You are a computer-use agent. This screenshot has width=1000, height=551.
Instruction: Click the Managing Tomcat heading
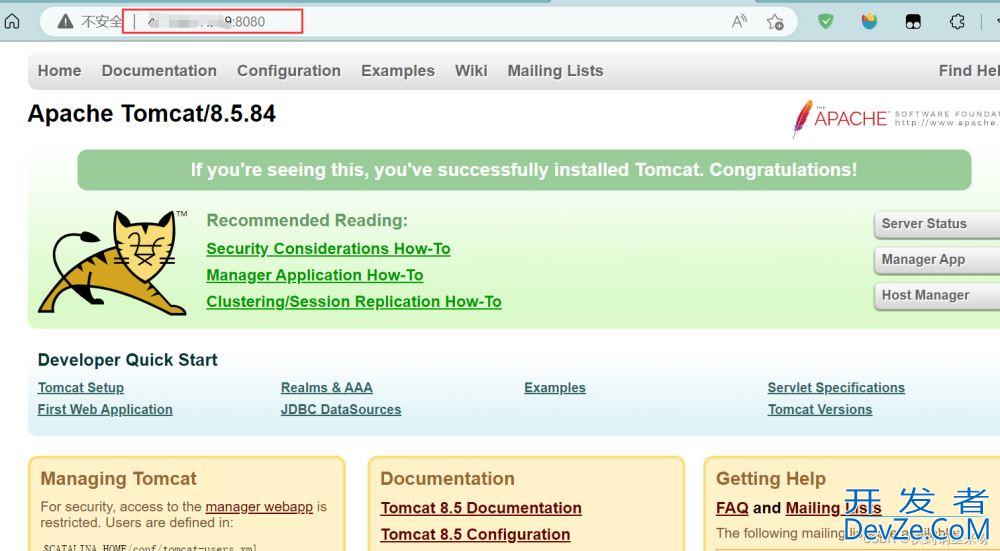(x=119, y=479)
